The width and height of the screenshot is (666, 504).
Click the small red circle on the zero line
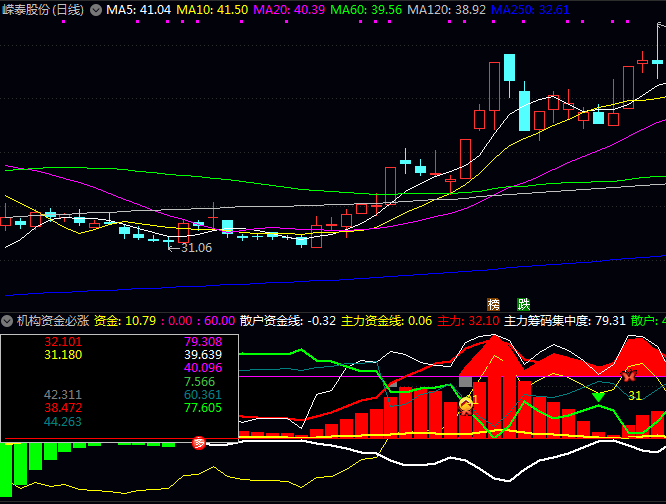(199, 443)
